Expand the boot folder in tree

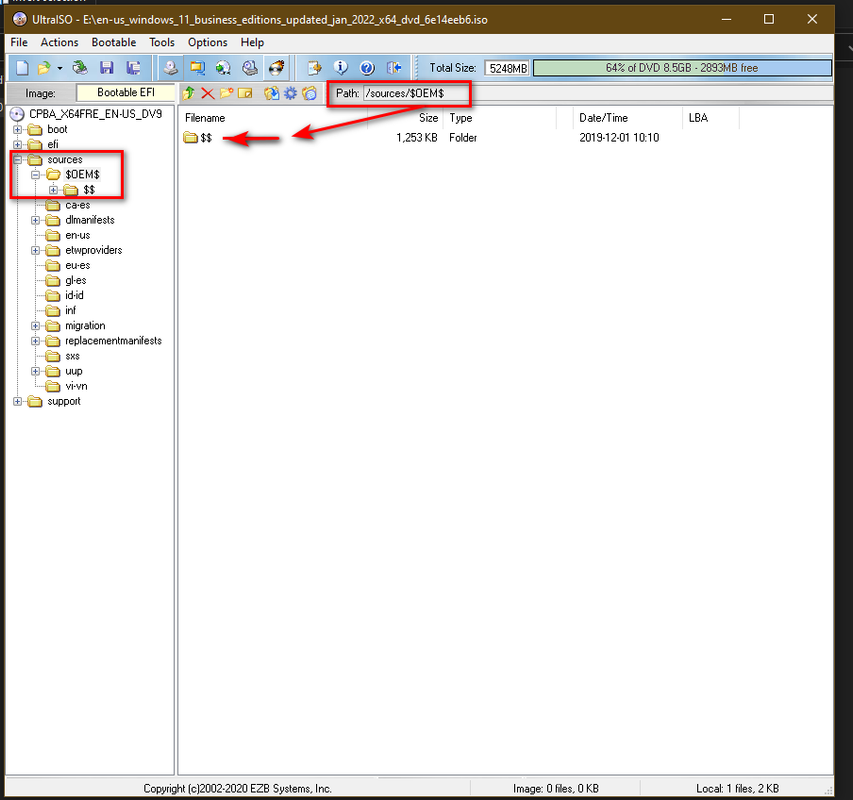(x=17, y=129)
